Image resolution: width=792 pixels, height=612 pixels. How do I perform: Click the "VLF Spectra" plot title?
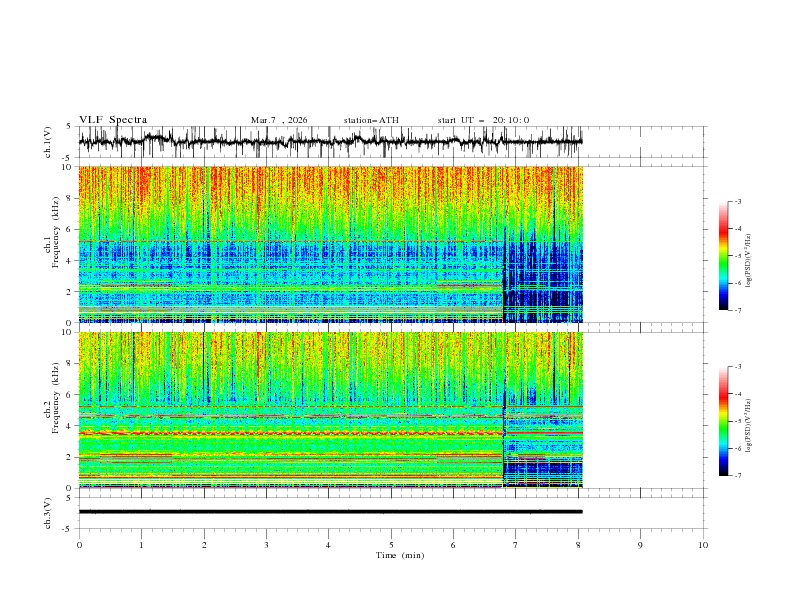[x=113, y=120]
